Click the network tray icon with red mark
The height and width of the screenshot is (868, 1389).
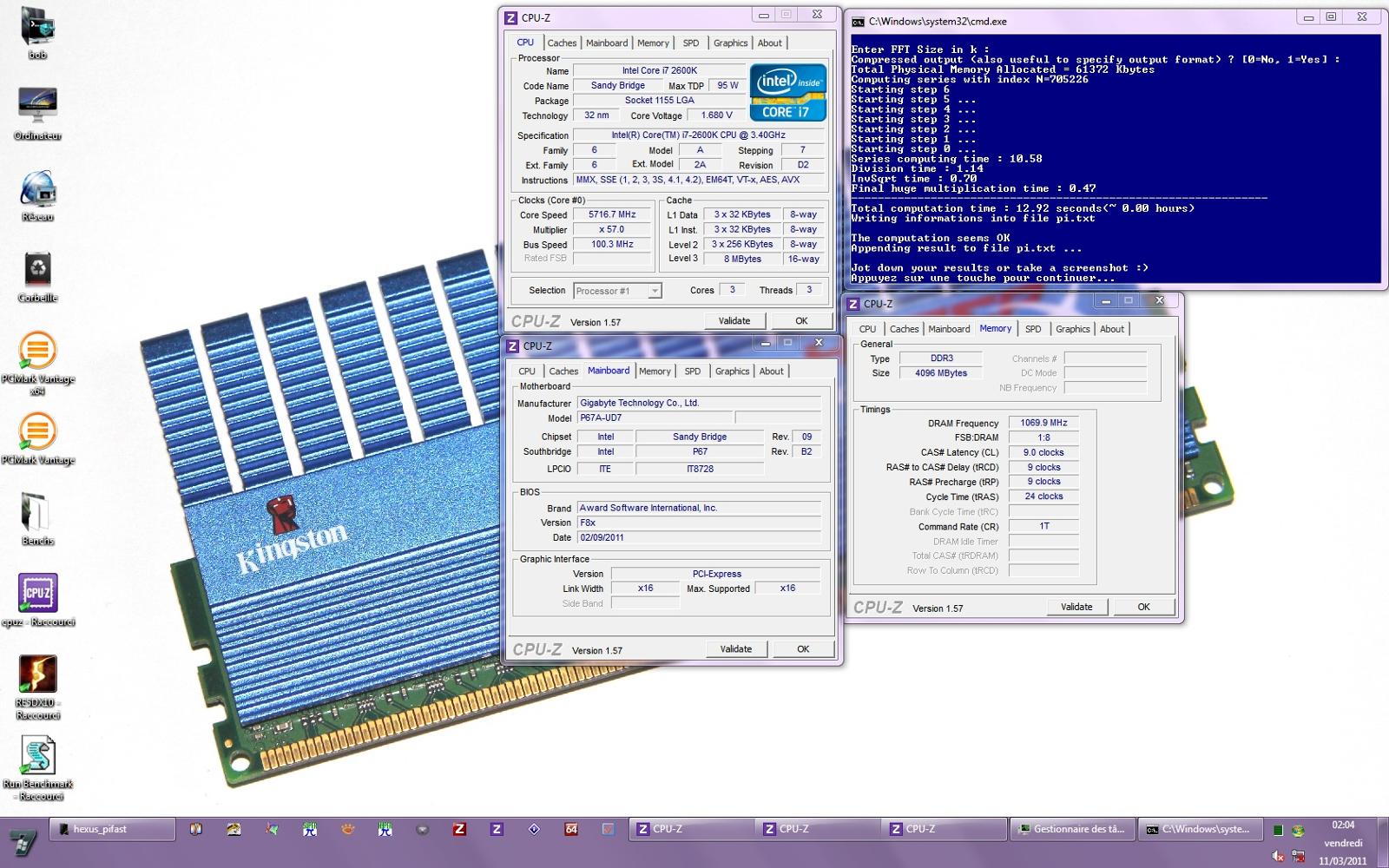(1298, 856)
